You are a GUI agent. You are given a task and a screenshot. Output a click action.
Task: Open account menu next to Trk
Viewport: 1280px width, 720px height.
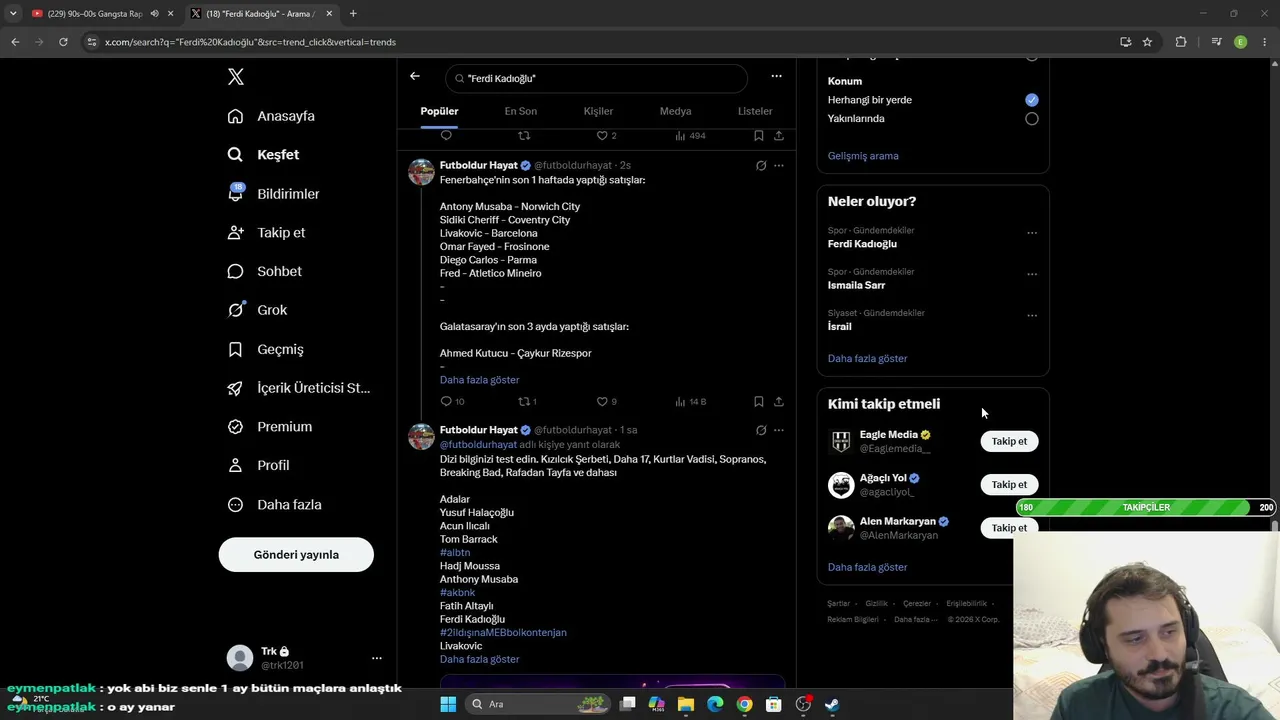pos(377,658)
